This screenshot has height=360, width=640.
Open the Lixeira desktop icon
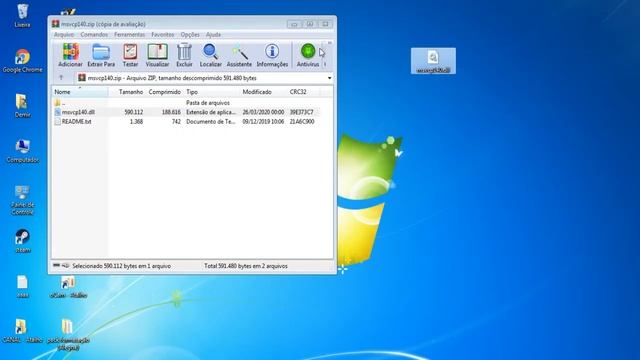click(x=22, y=16)
